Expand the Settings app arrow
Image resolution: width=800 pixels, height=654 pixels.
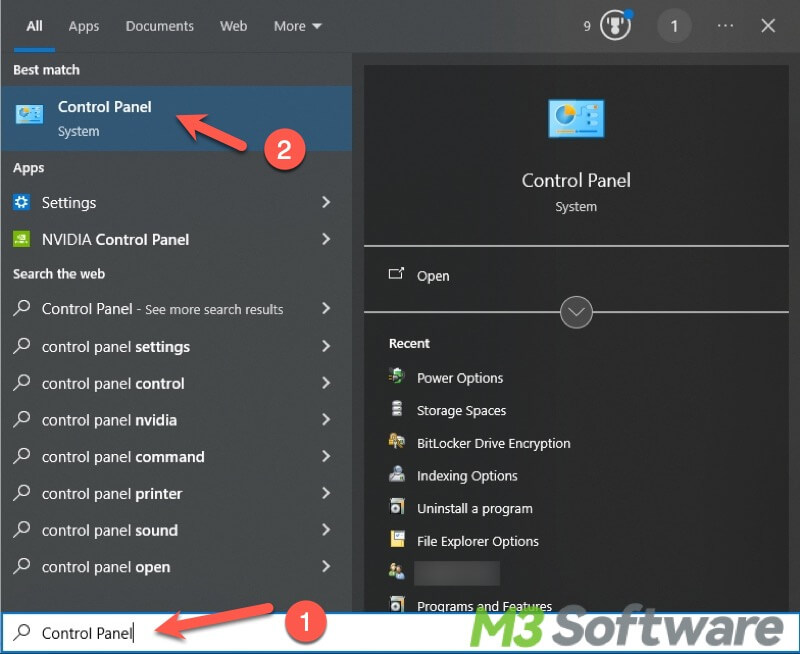coord(327,203)
